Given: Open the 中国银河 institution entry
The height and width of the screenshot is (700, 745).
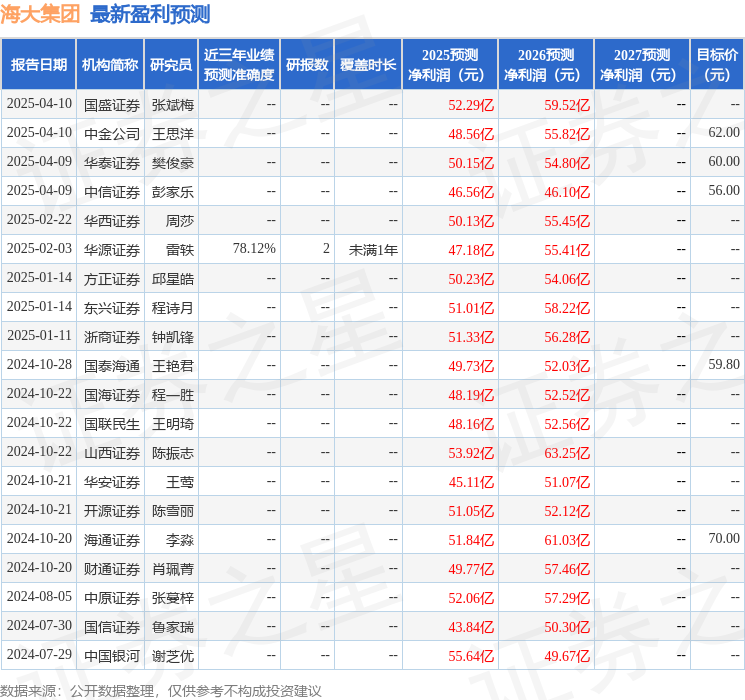Looking at the screenshot, I should click(112, 656).
